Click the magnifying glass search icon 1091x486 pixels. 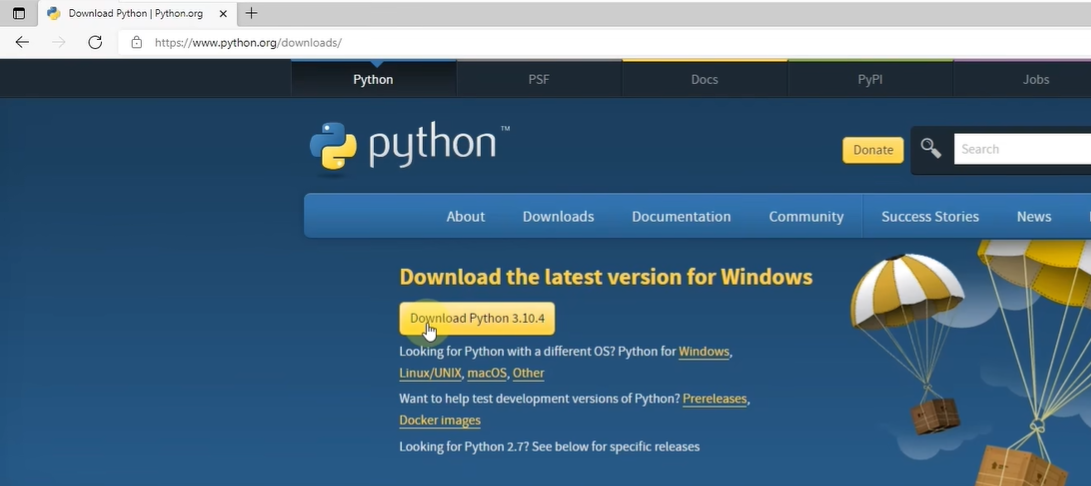[930, 148]
